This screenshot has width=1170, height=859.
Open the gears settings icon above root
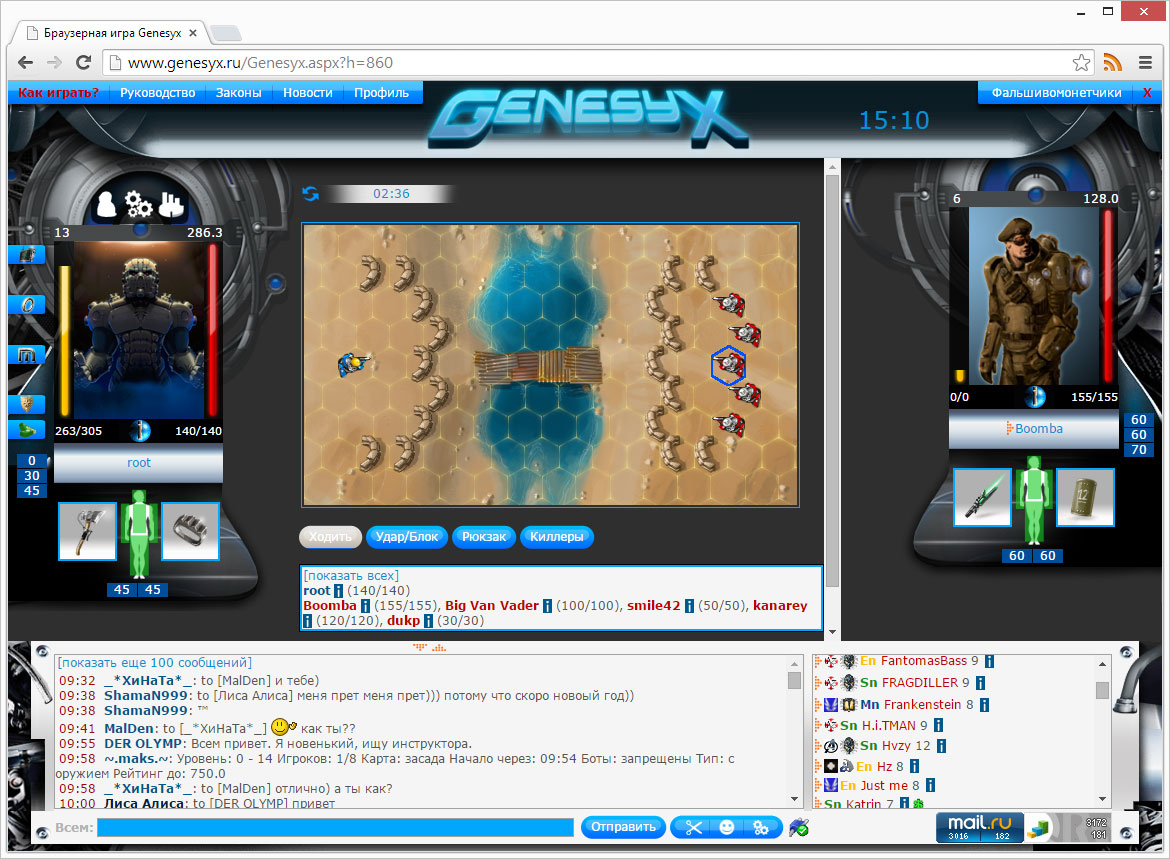[x=138, y=204]
